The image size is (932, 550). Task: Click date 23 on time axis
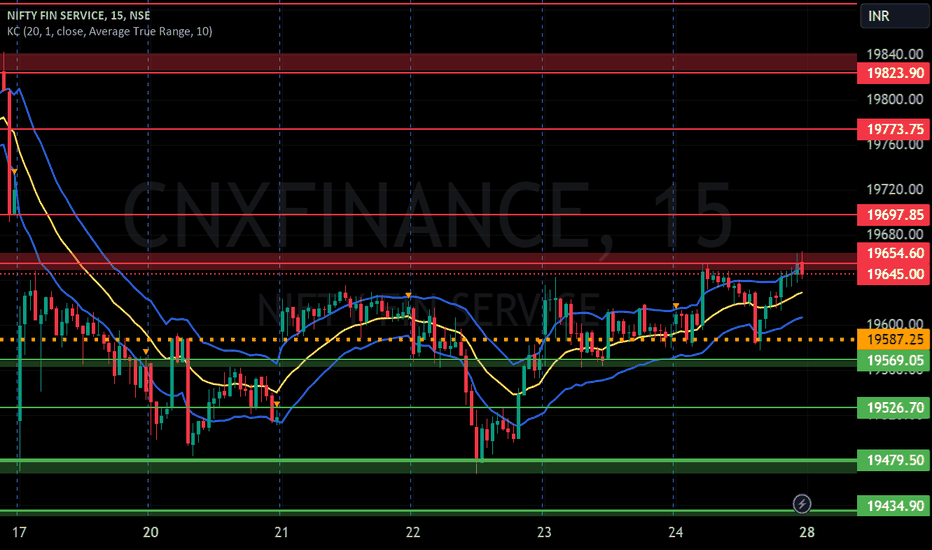point(544,532)
